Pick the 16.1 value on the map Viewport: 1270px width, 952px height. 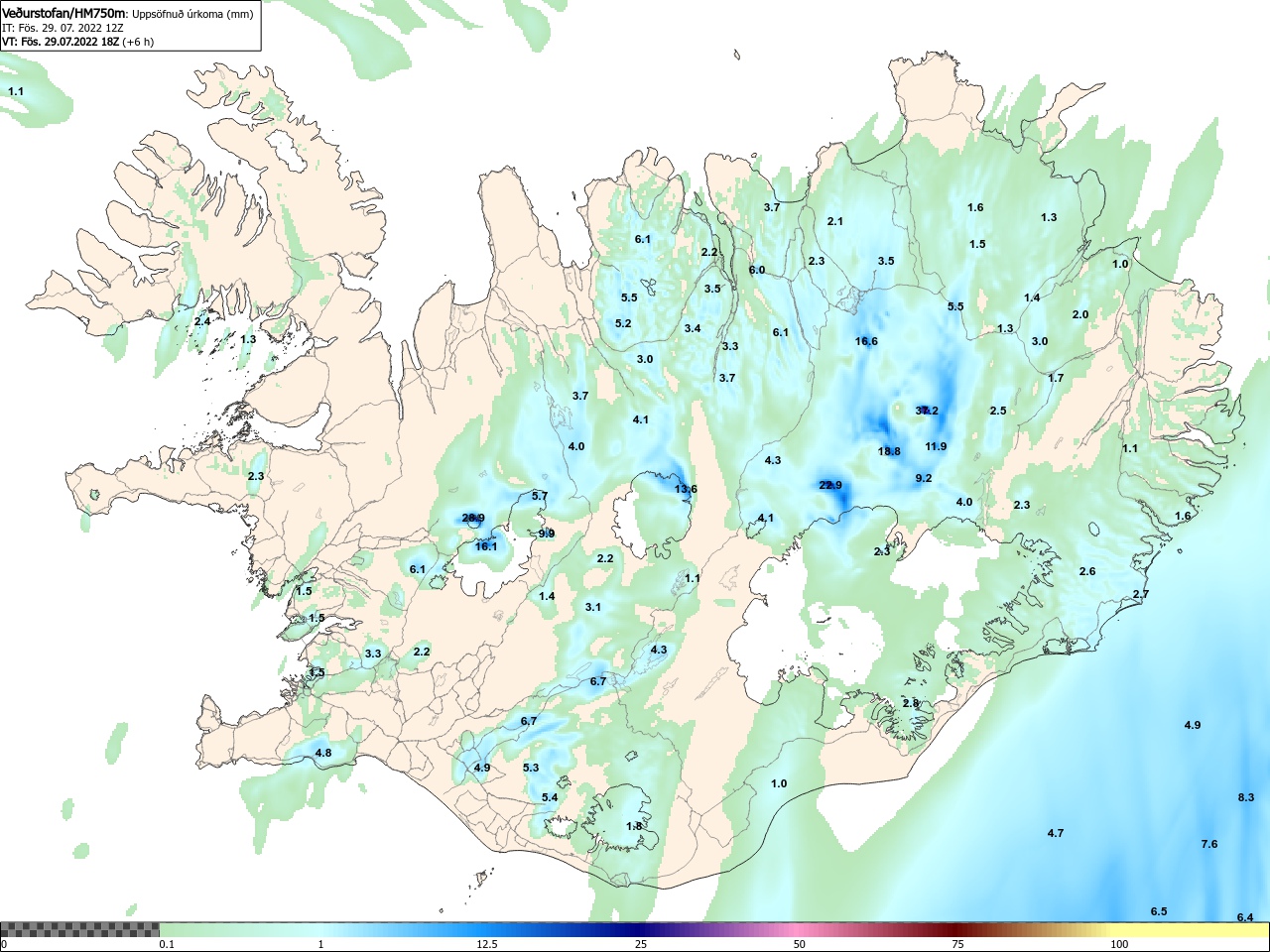click(486, 546)
